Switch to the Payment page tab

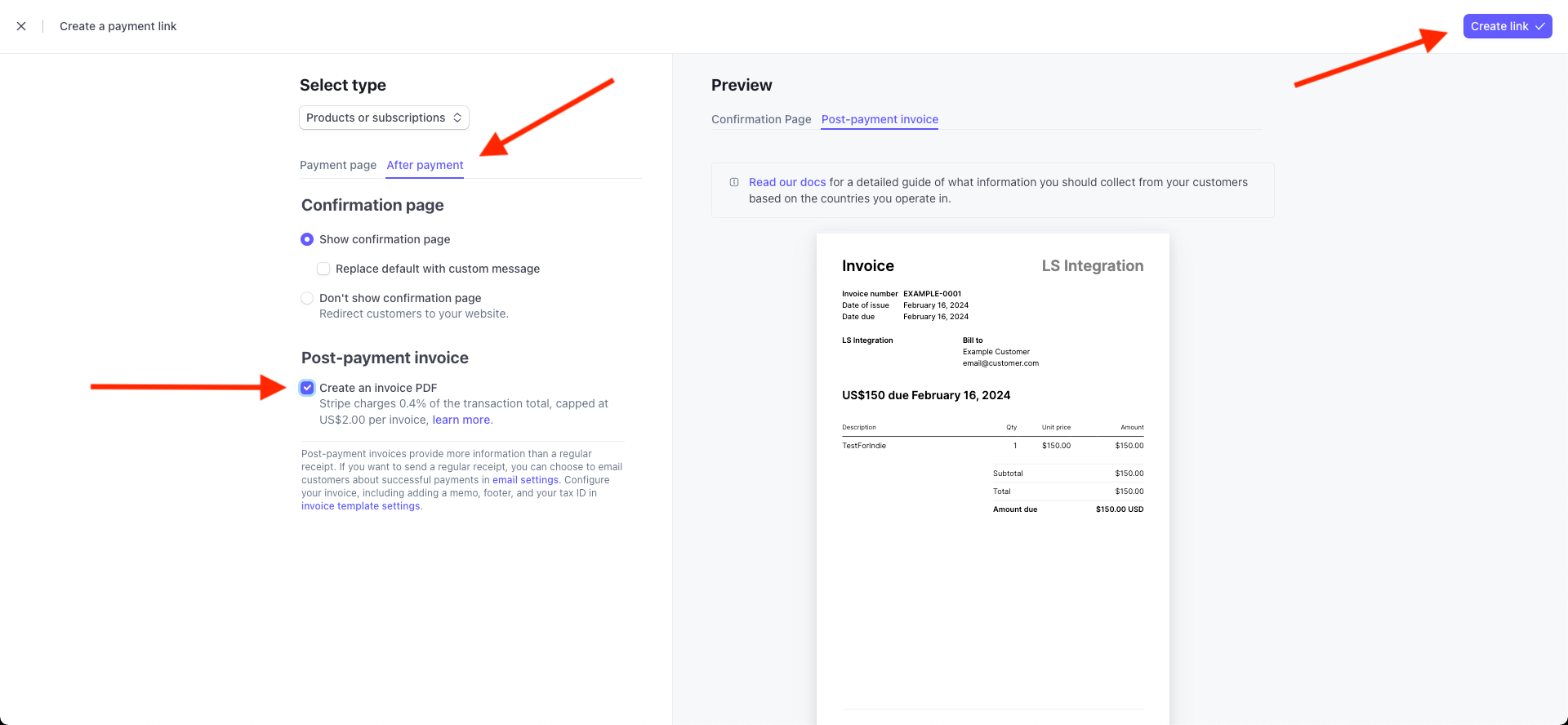pyautogui.click(x=338, y=165)
